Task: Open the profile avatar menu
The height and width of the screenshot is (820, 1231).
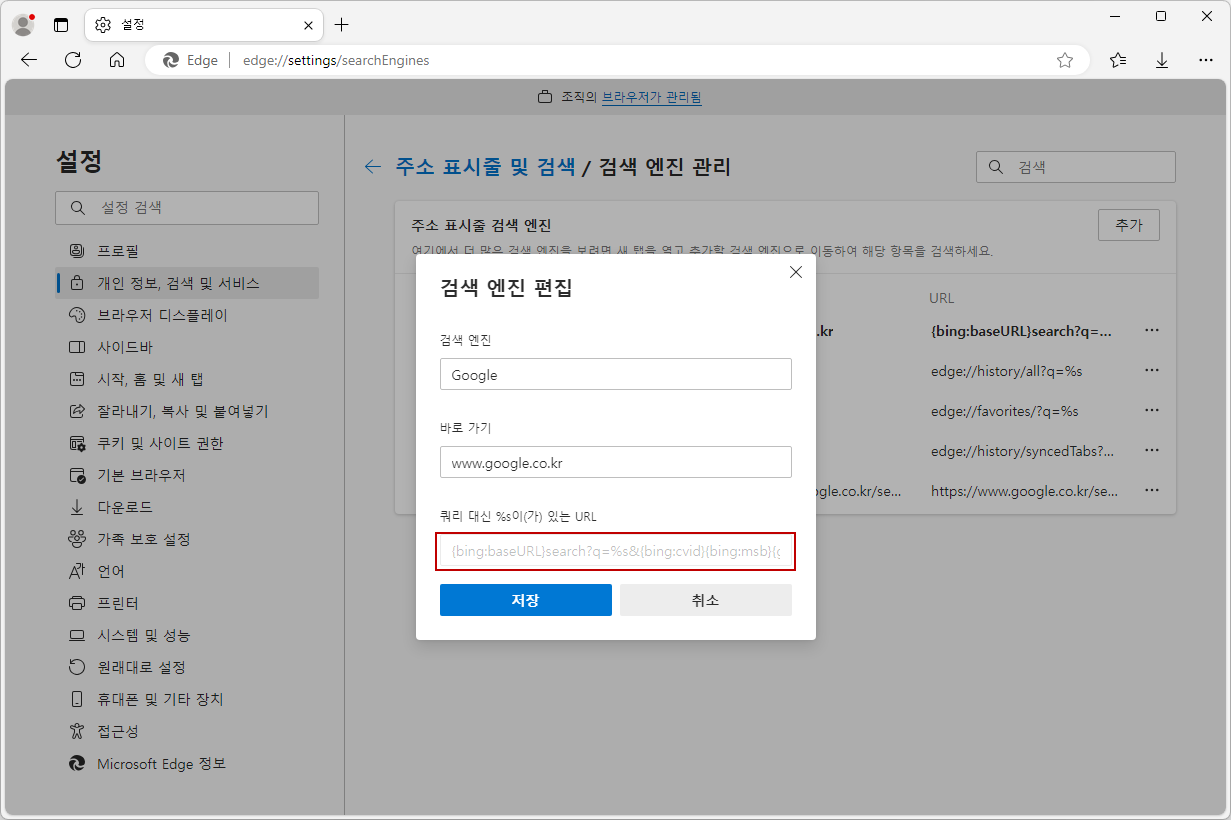Action: 24,25
